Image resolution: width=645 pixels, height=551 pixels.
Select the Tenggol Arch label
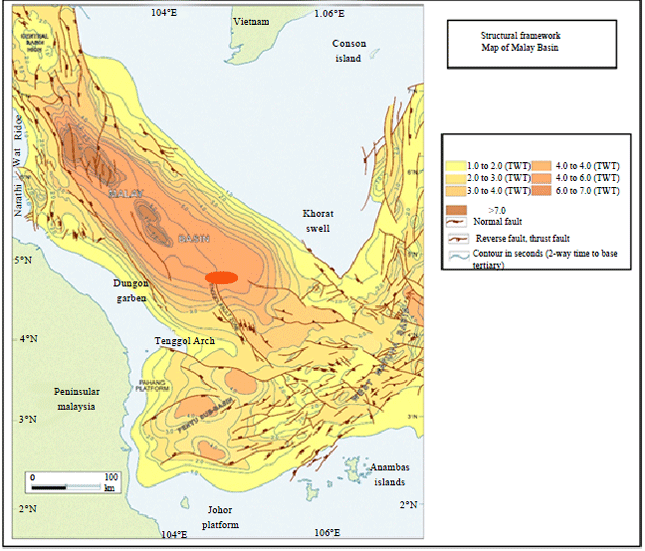point(184,341)
